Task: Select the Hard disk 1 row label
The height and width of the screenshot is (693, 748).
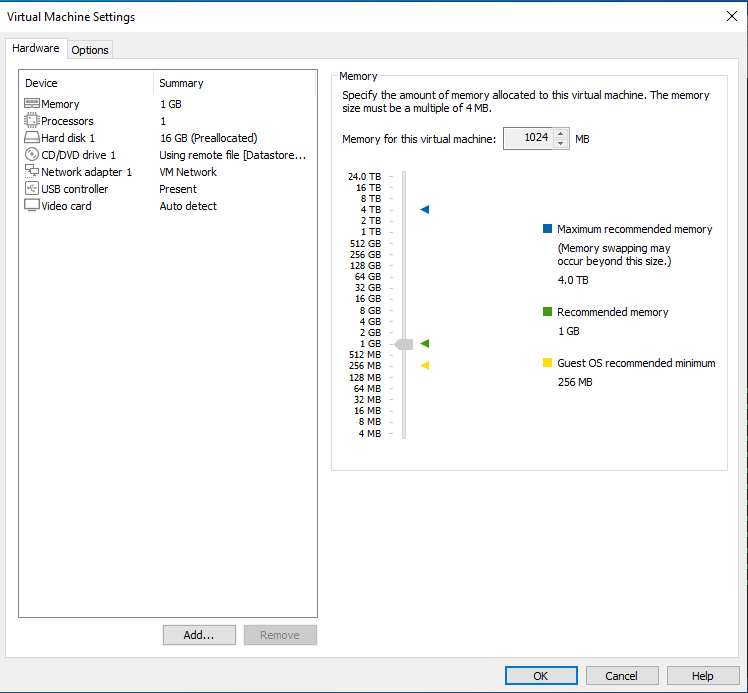Action: 68,138
